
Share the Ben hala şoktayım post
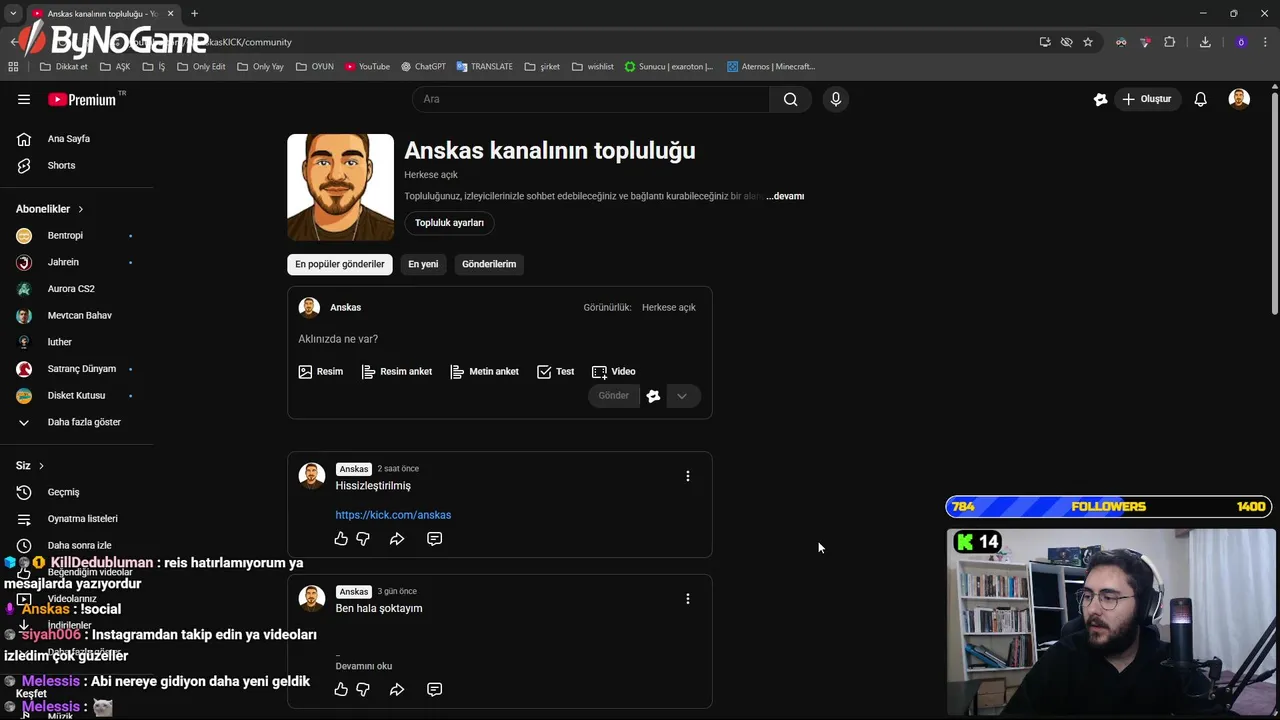click(397, 689)
